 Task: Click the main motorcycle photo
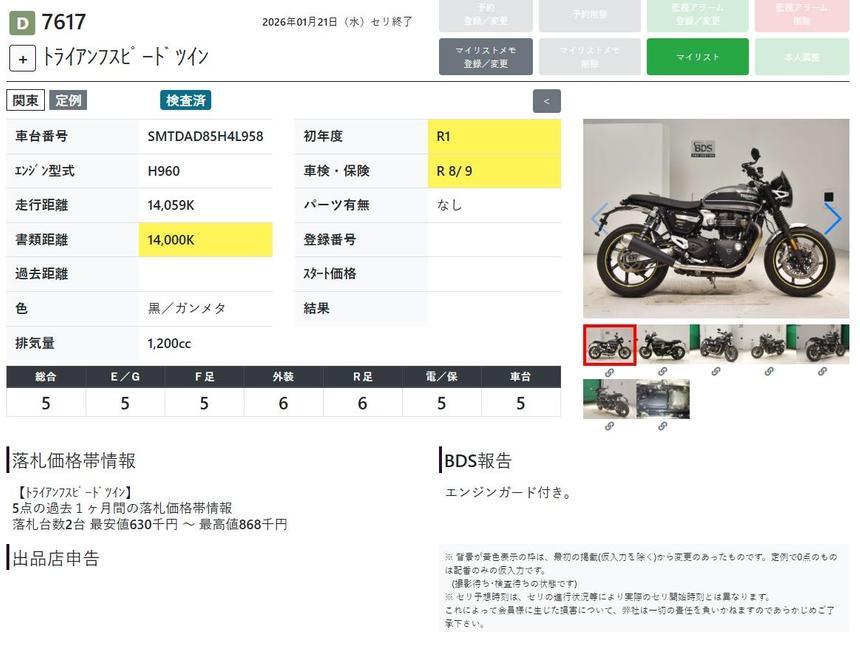coord(715,219)
